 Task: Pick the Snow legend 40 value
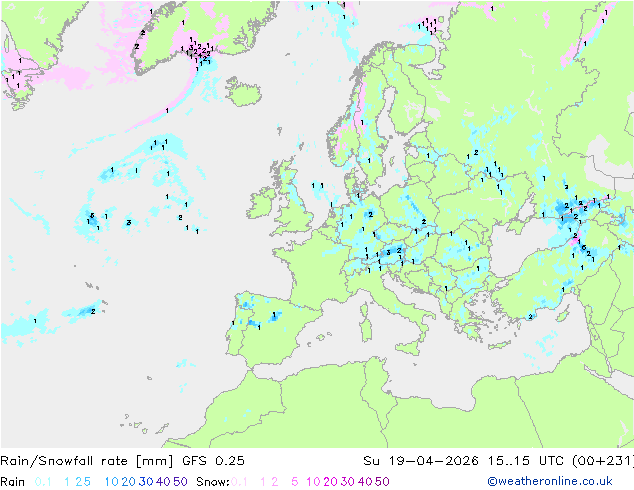click(x=365, y=482)
